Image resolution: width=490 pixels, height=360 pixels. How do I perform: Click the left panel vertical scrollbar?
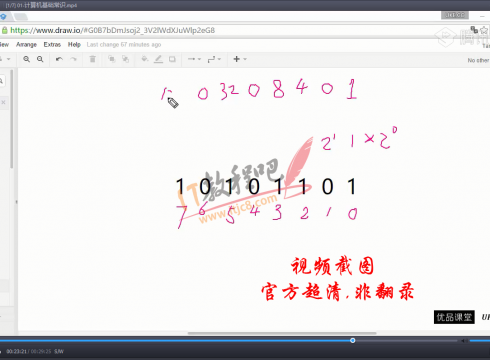click(11, 119)
